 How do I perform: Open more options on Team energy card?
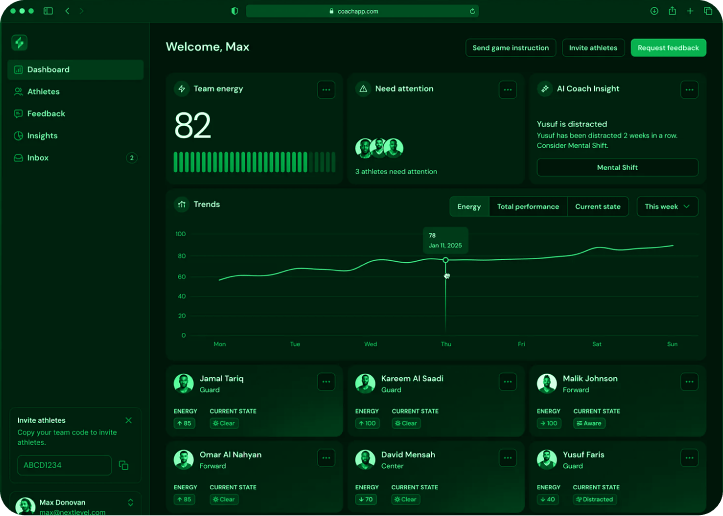click(326, 89)
